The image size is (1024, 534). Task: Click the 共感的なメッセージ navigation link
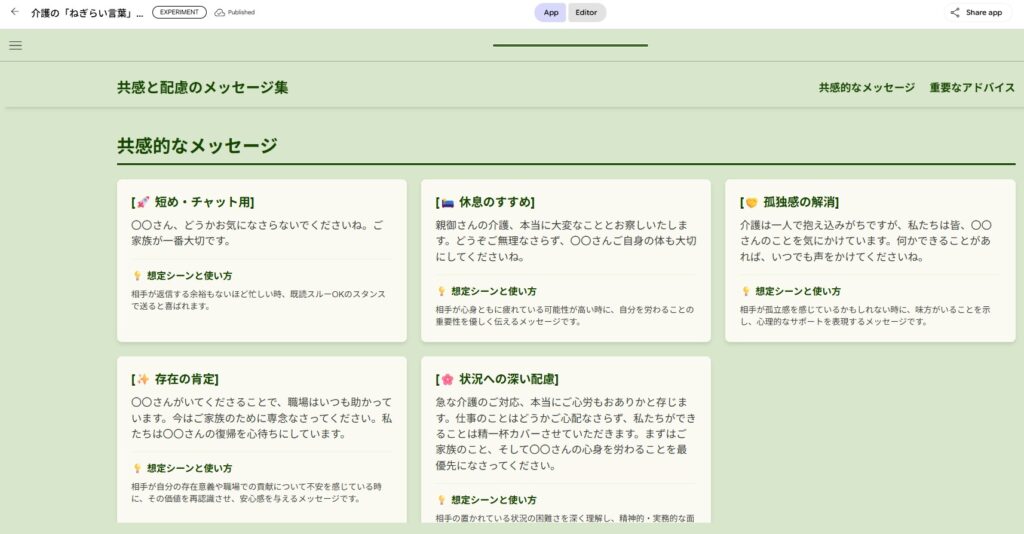pyautogui.click(x=866, y=88)
